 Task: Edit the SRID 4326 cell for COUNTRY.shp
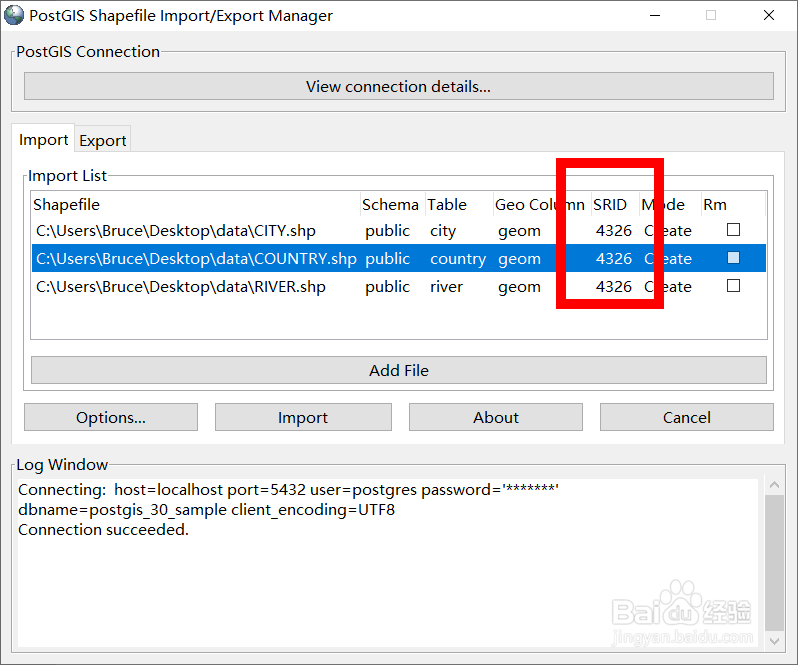tap(614, 259)
